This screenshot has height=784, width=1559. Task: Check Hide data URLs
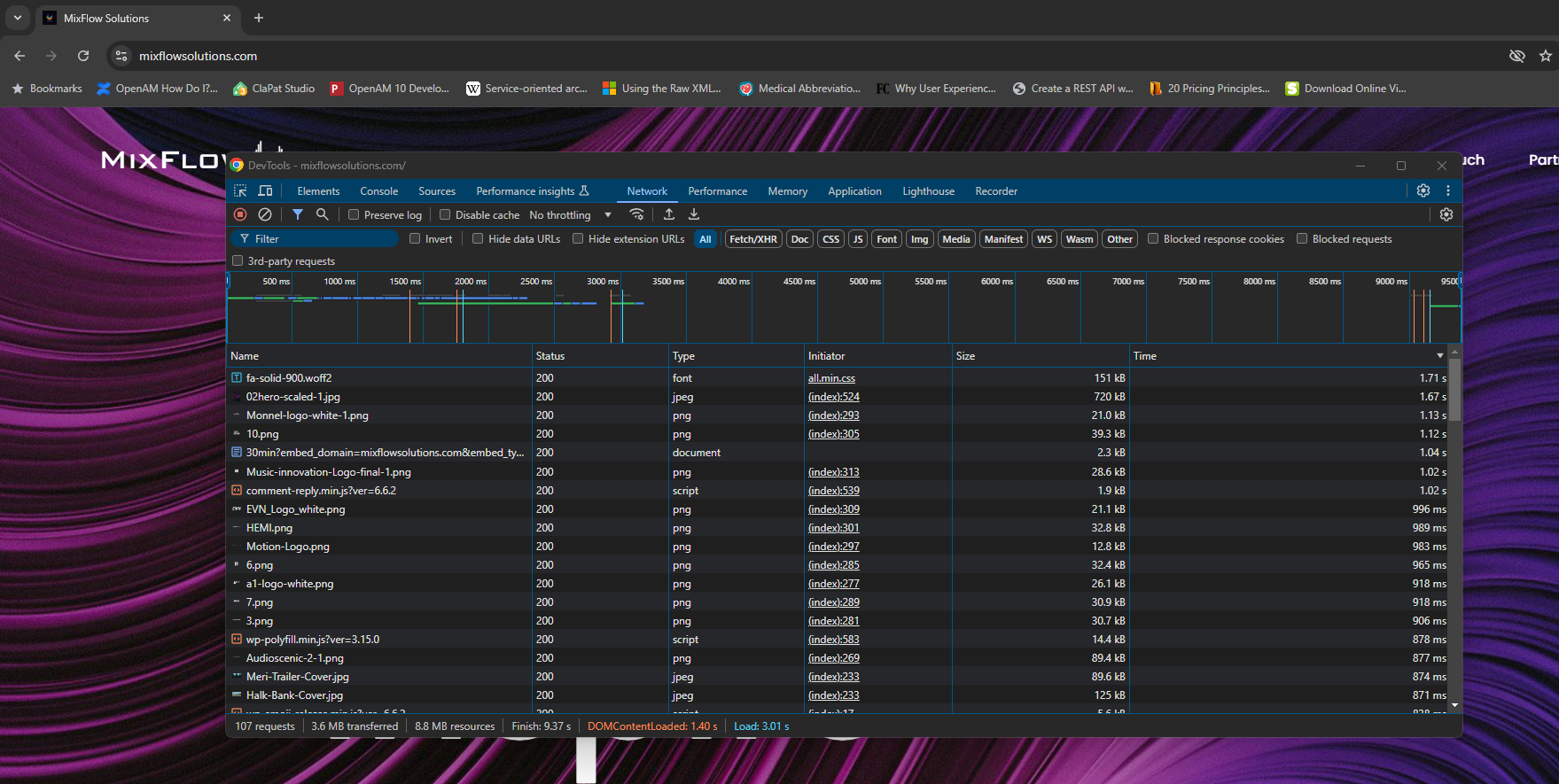coord(478,238)
